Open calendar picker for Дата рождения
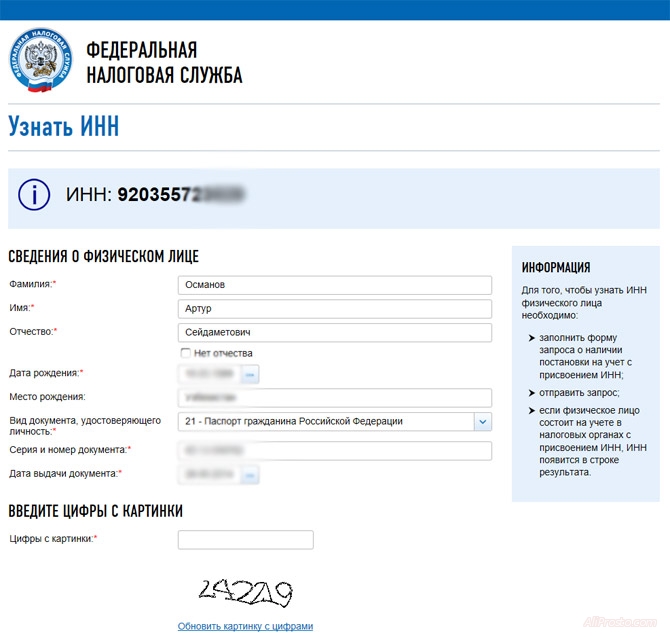The width and height of the screenshot is (670, 637). [249, 374]
